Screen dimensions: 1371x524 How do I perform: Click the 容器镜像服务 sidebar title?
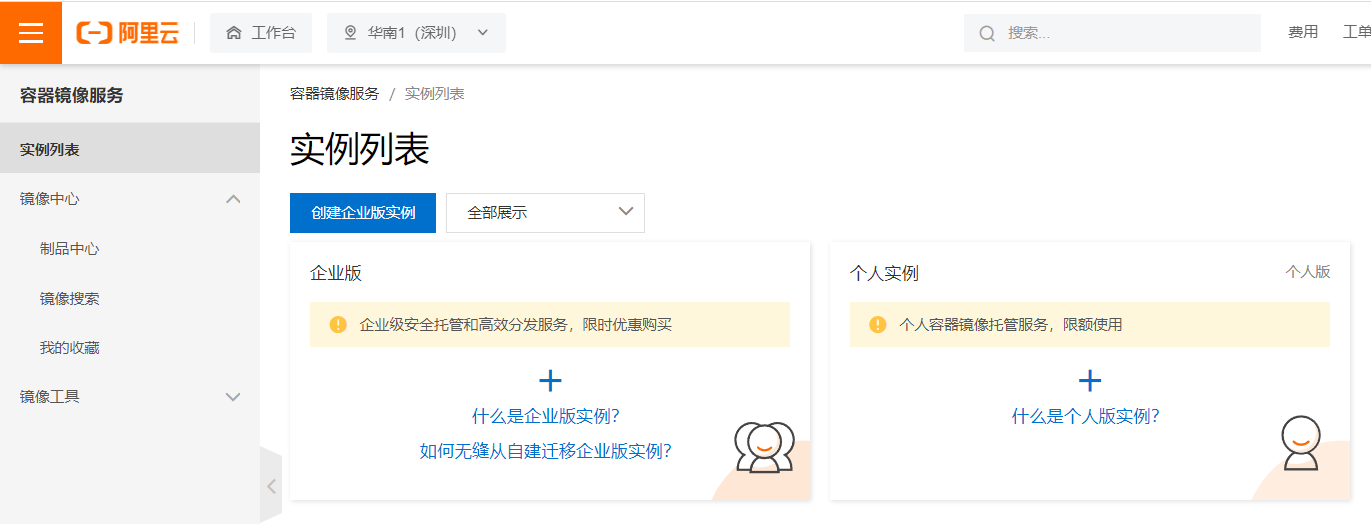click(72, 95)
